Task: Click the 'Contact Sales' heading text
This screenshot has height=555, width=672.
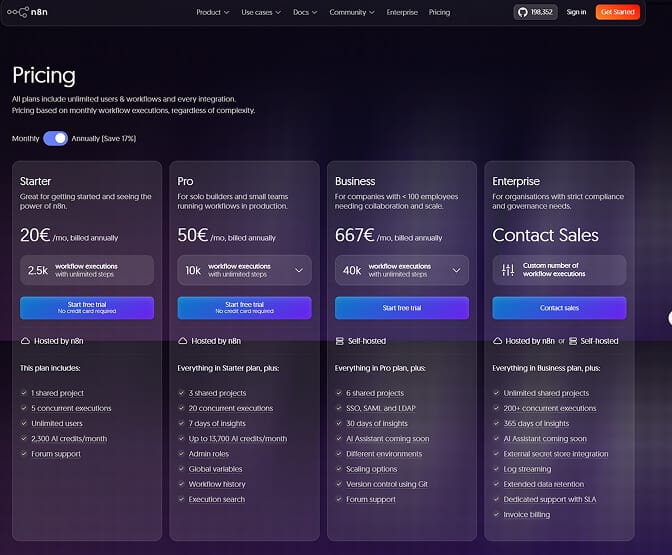Action: 545,235
